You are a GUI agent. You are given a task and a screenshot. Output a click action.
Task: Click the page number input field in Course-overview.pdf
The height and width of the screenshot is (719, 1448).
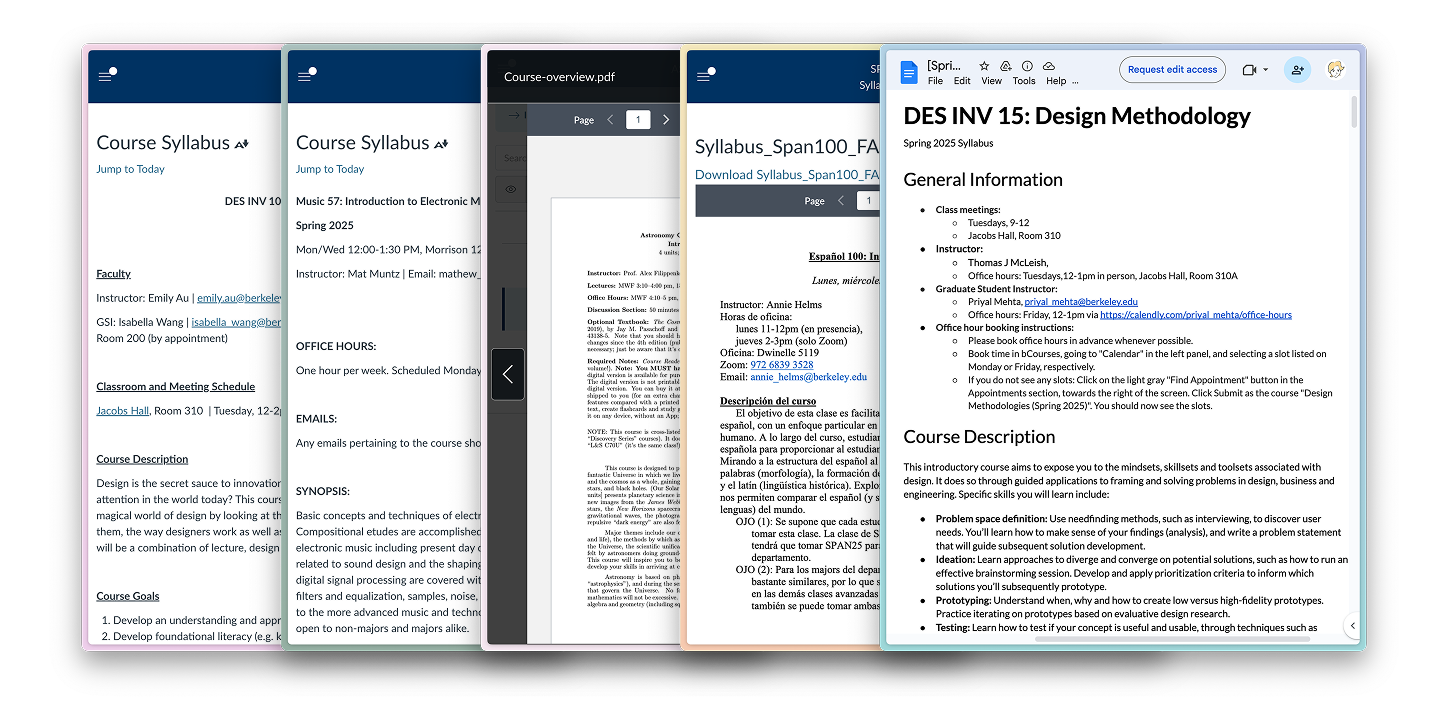tap(638, 119)
